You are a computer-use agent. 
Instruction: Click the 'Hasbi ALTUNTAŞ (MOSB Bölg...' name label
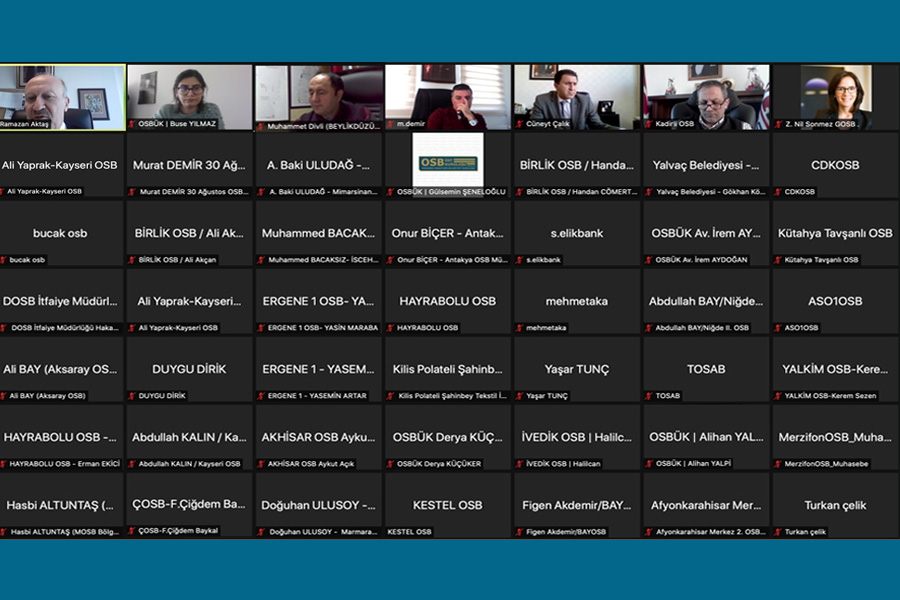coord(64,532)
